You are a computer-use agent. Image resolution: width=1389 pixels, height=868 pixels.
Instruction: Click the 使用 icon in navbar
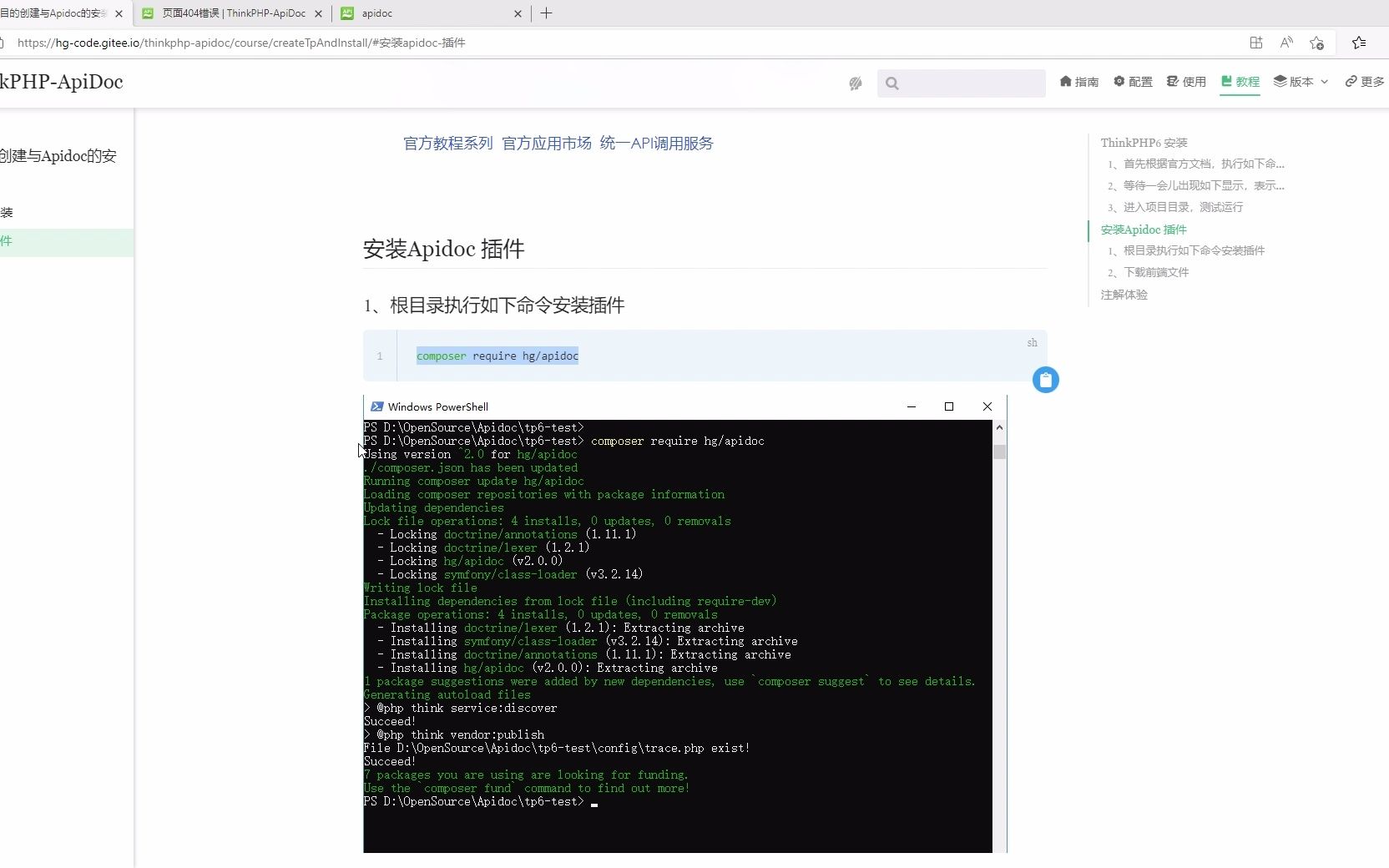point(1173,81)
